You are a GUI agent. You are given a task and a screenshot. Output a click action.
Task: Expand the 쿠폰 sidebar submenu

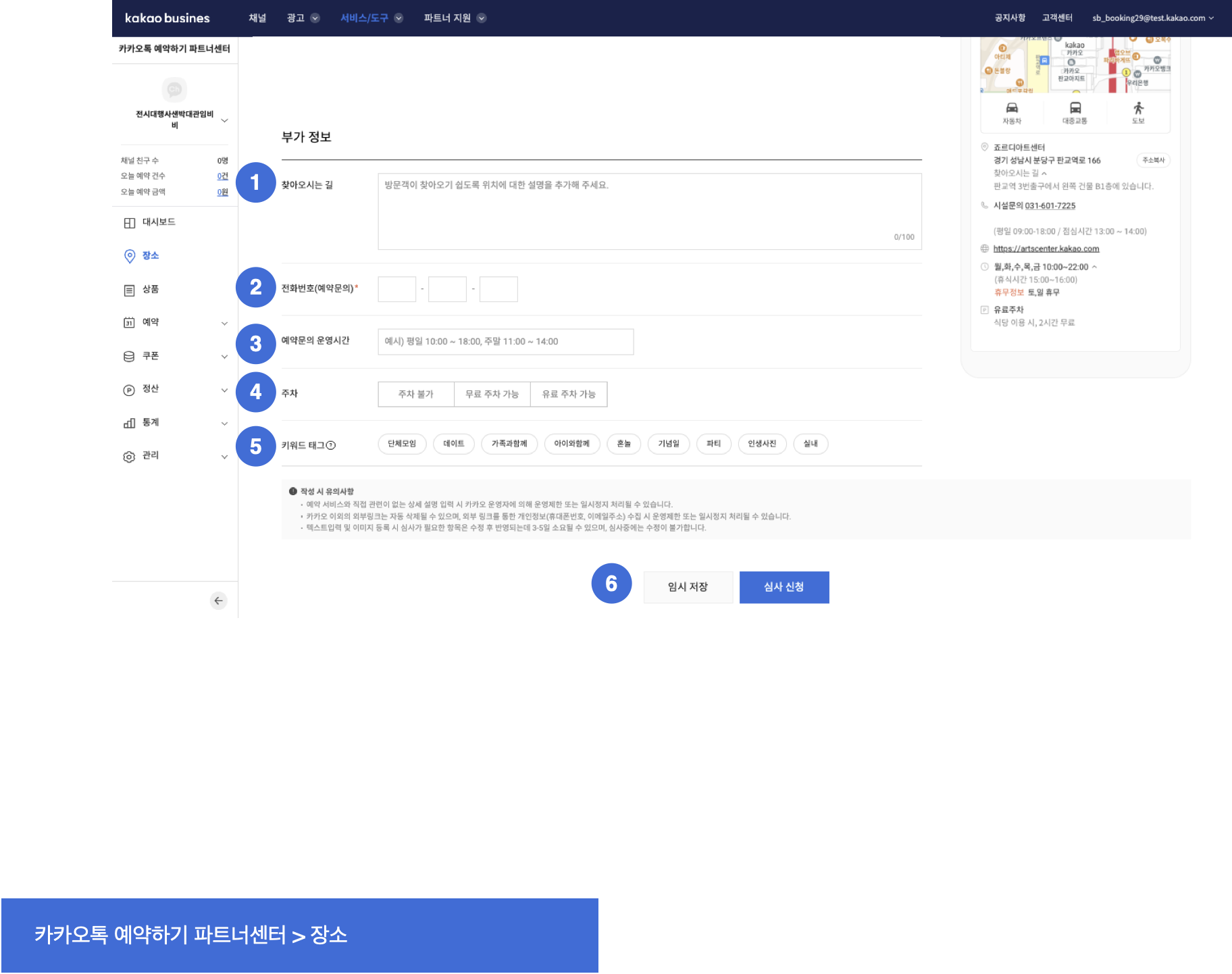pyautogui.click(x=224, y=357)
